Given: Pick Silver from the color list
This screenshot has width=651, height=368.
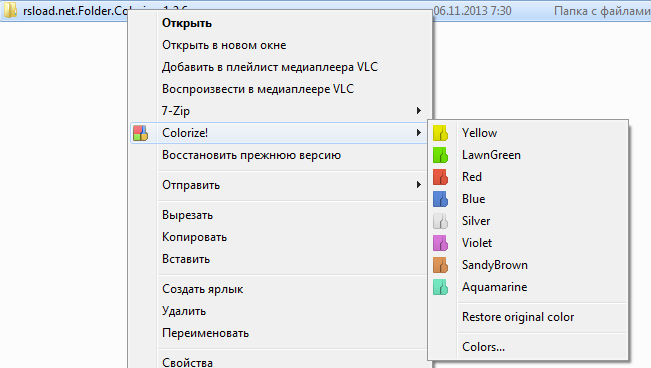Looking at the screenshot, I should pyautogui.click(x=476, y=221).
